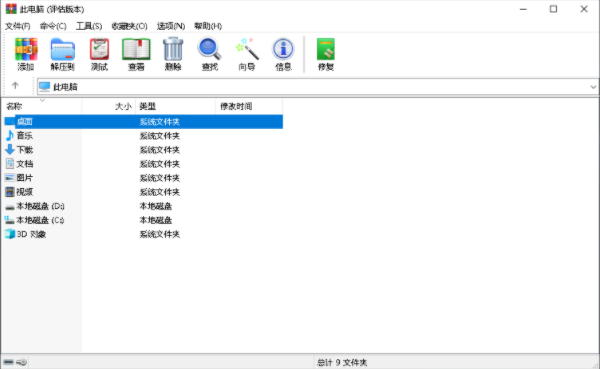Open the 命令(C) menu

tap(53, 26)
